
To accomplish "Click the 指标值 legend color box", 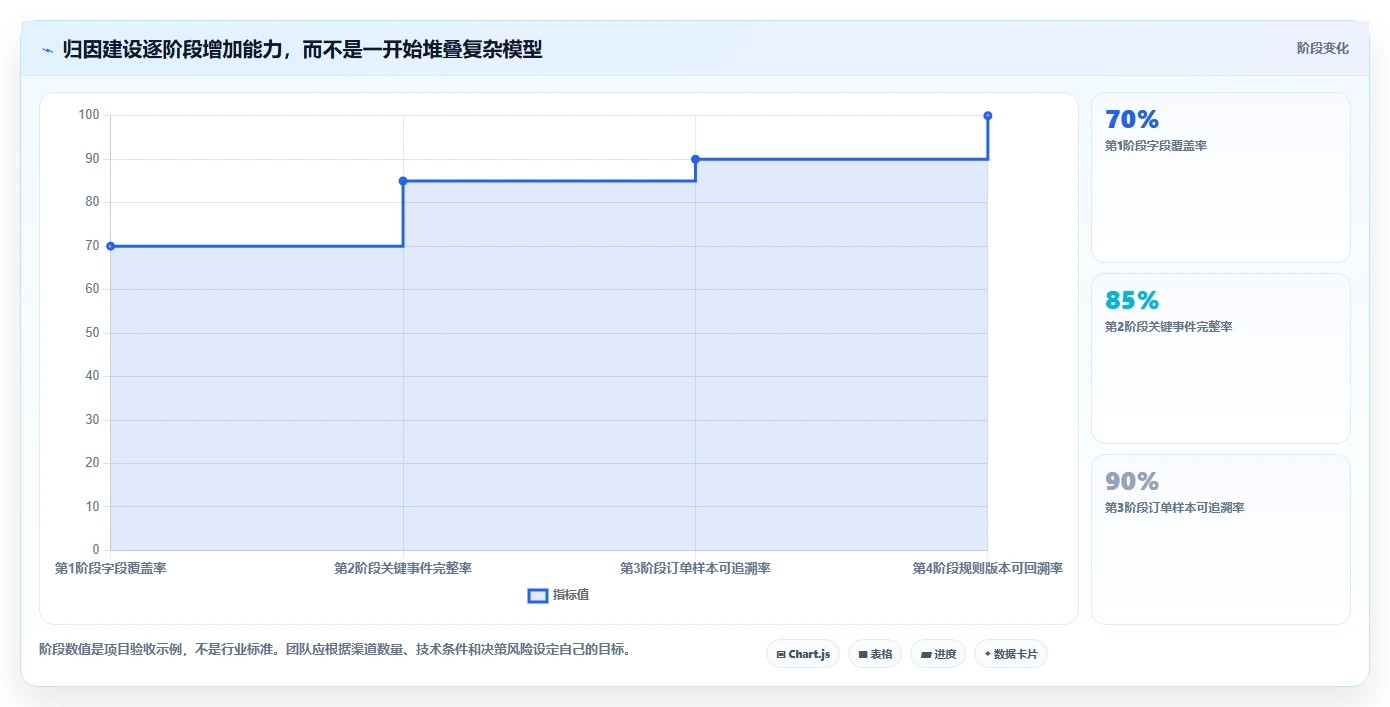I will (538, 596).
